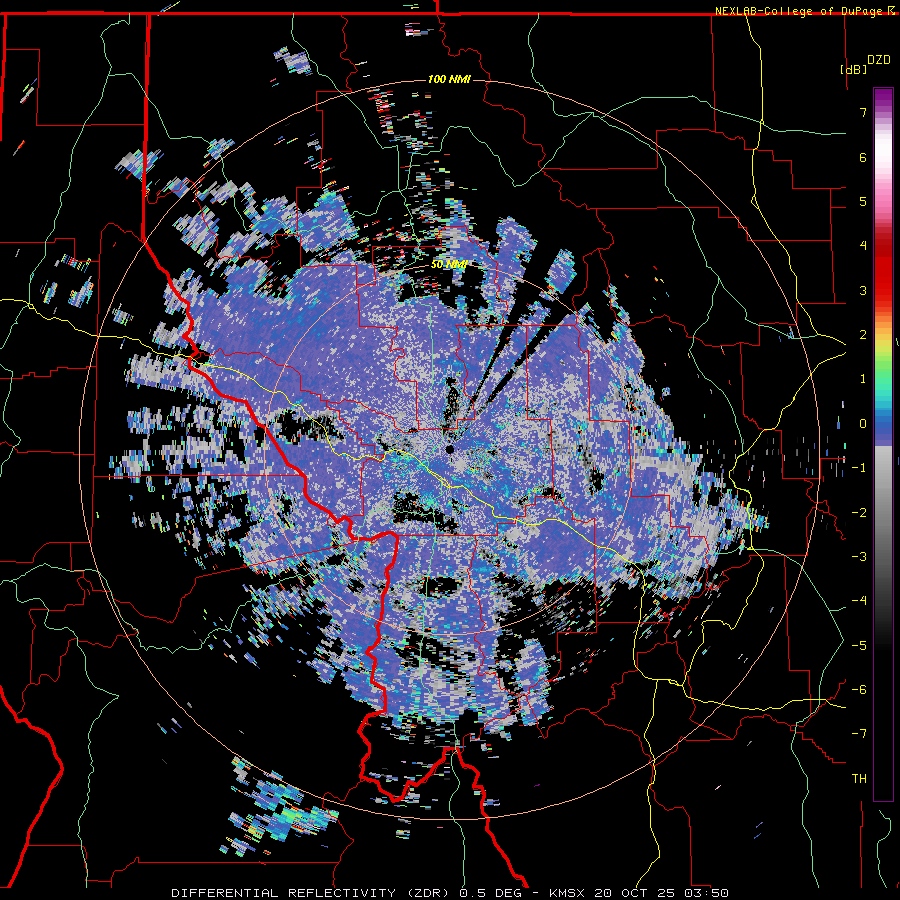Click the 4 value on color scale

point(863,245)
